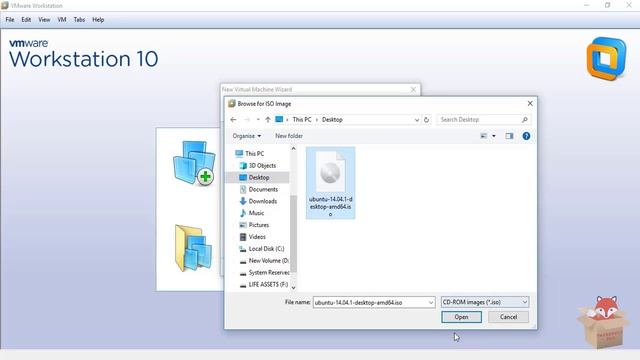Screen dimensions: 640x360
Task: Click the Open a Virtual Machine folder icon
Action: 193,248
